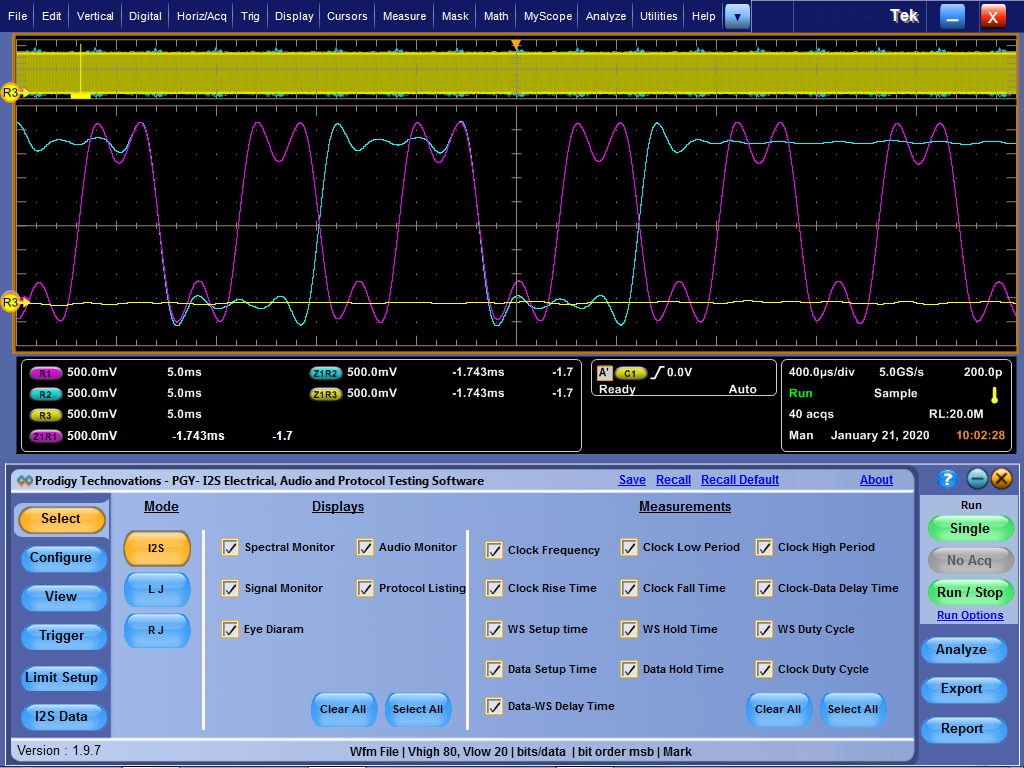Image resolution: width=1024 pixels, height=768 pixels.
Task: Open the Run Options link
Action: point(969,615)
